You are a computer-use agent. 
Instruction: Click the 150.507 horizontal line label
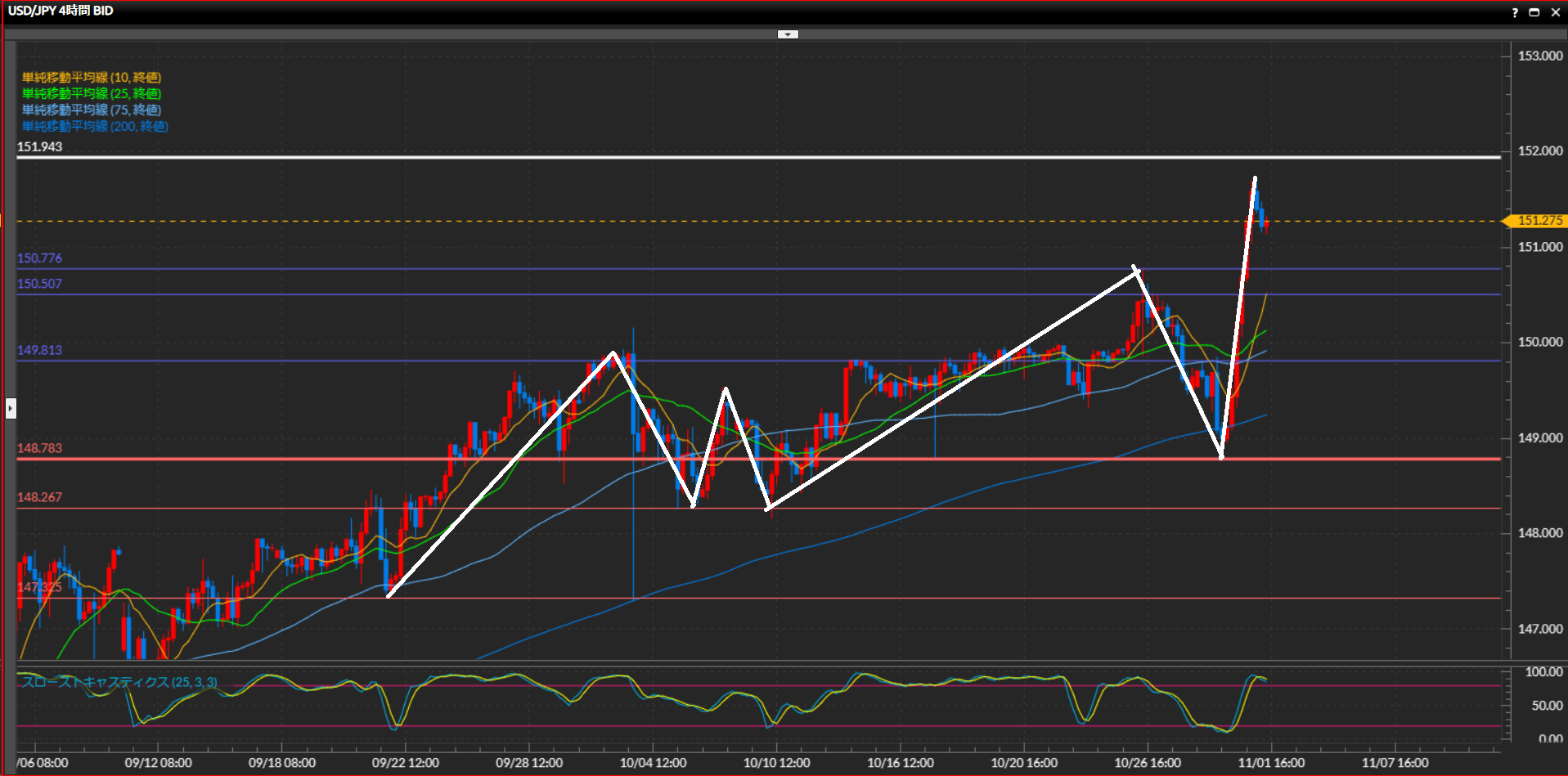tap(39, 284)
